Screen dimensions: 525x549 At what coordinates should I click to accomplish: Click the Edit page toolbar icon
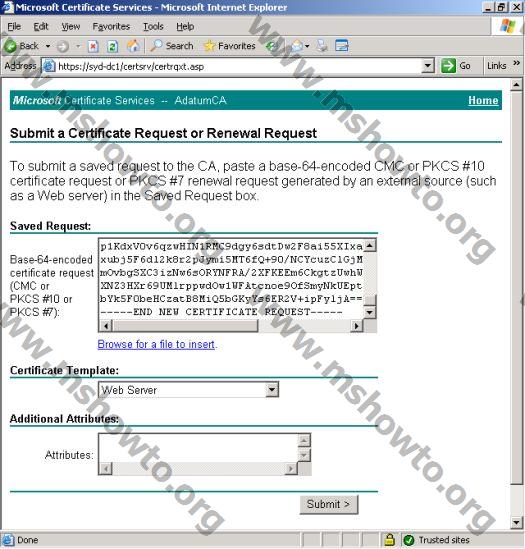point(341,46)
